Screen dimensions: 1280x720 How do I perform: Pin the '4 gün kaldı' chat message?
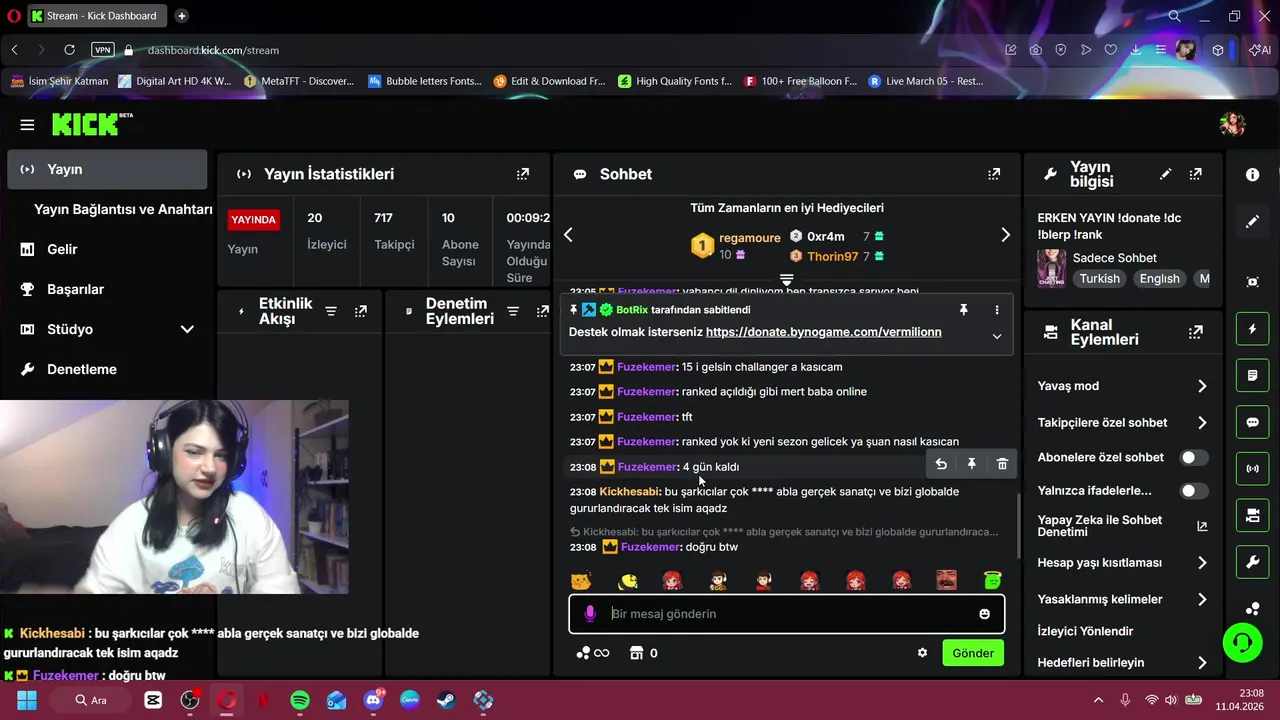pos(971,464)
